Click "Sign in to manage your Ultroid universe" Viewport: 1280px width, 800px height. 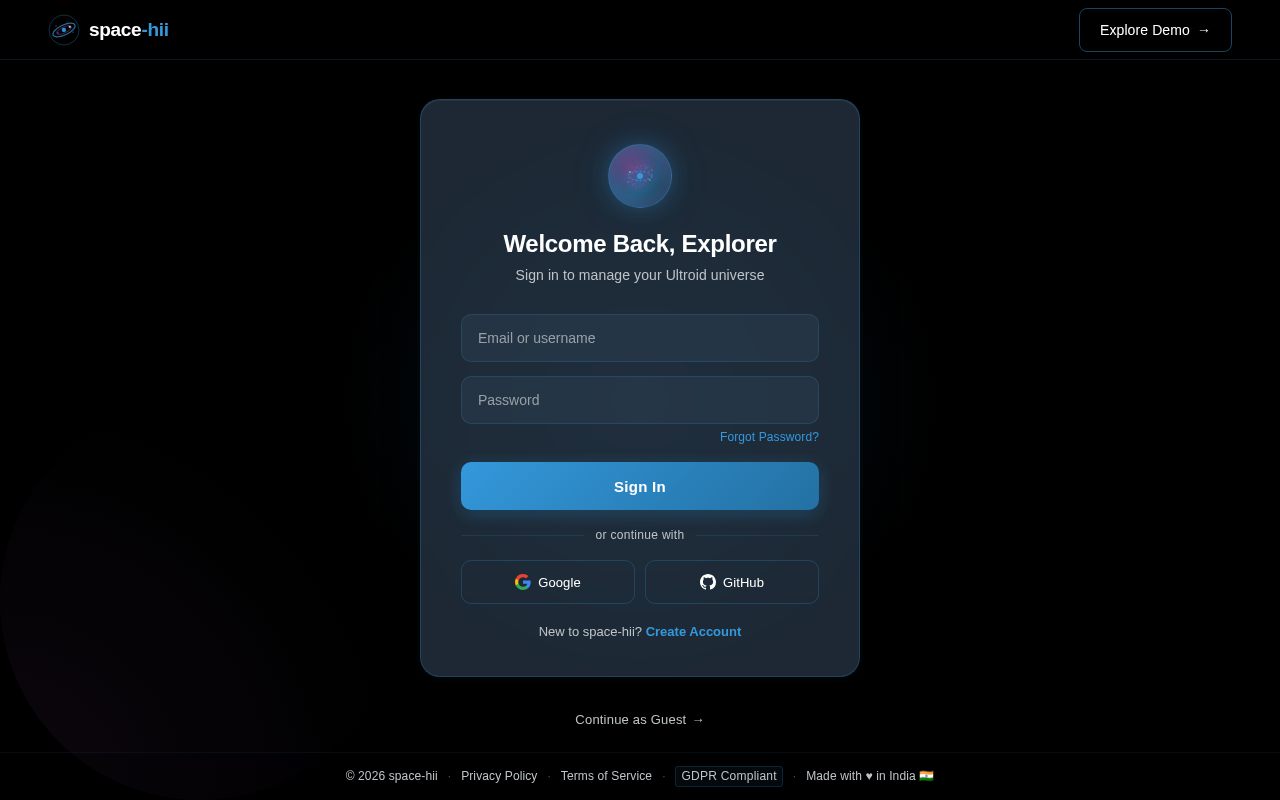coord(640,275)
